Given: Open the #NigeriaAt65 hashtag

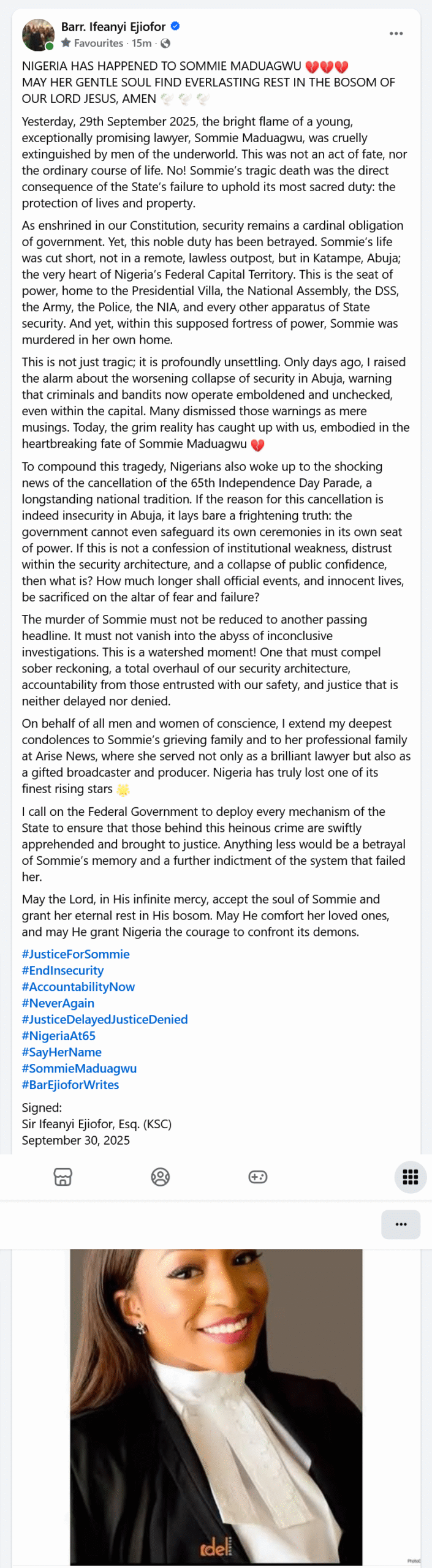Looking at the screenshot, I should pos(58,1036).
